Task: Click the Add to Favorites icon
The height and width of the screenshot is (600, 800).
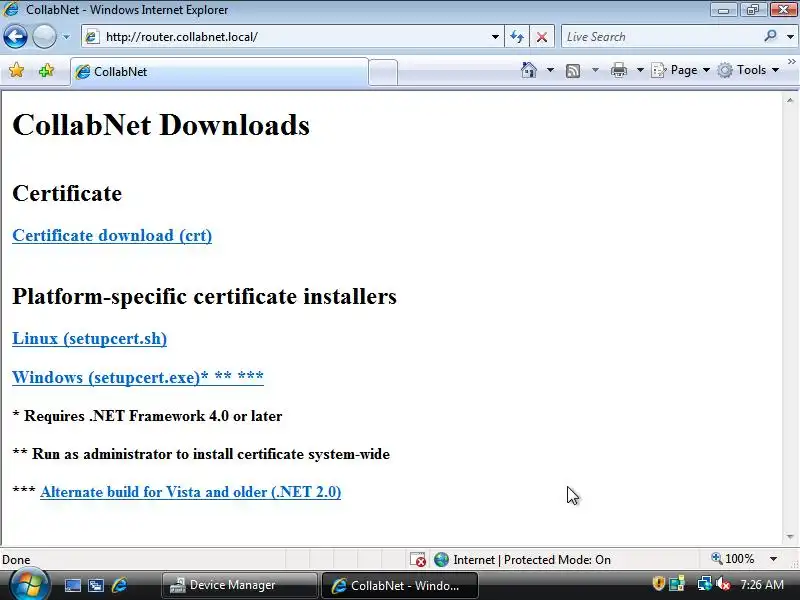Action: pos(46,70)
